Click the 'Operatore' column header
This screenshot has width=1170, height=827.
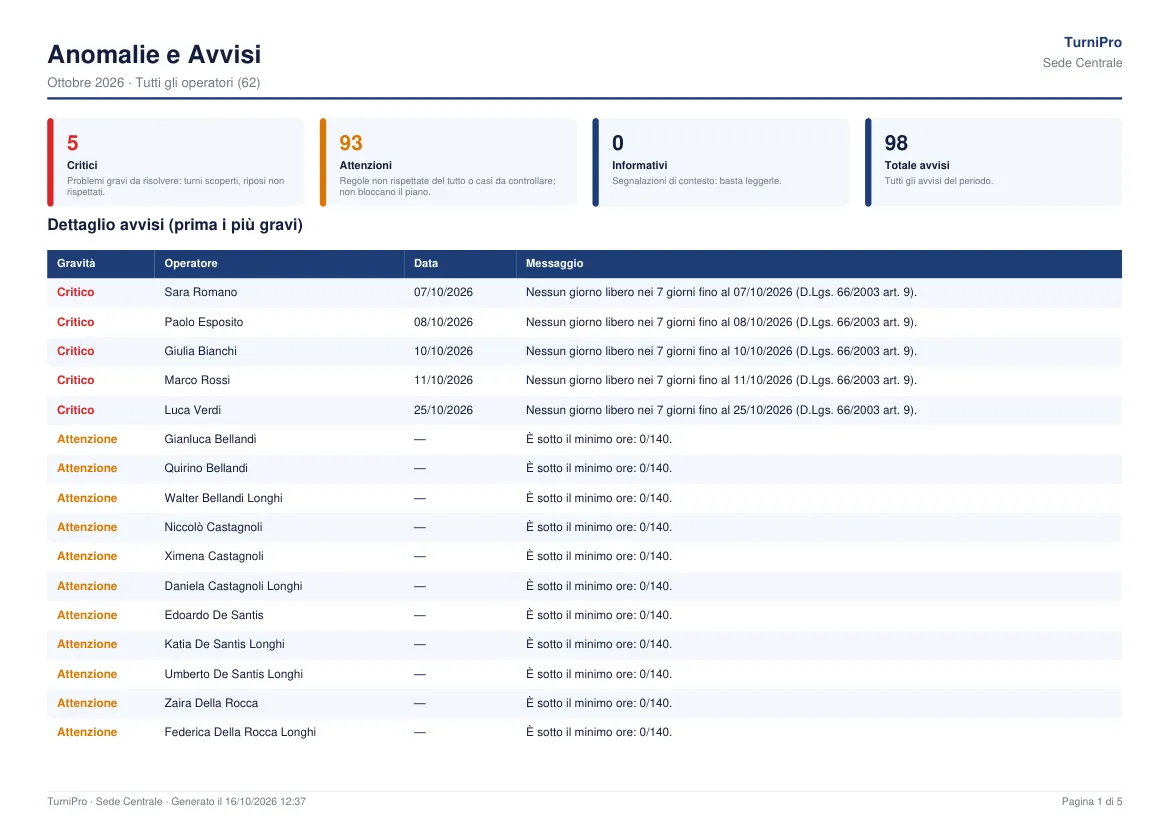pyautogui.click(x=191, y=263)
